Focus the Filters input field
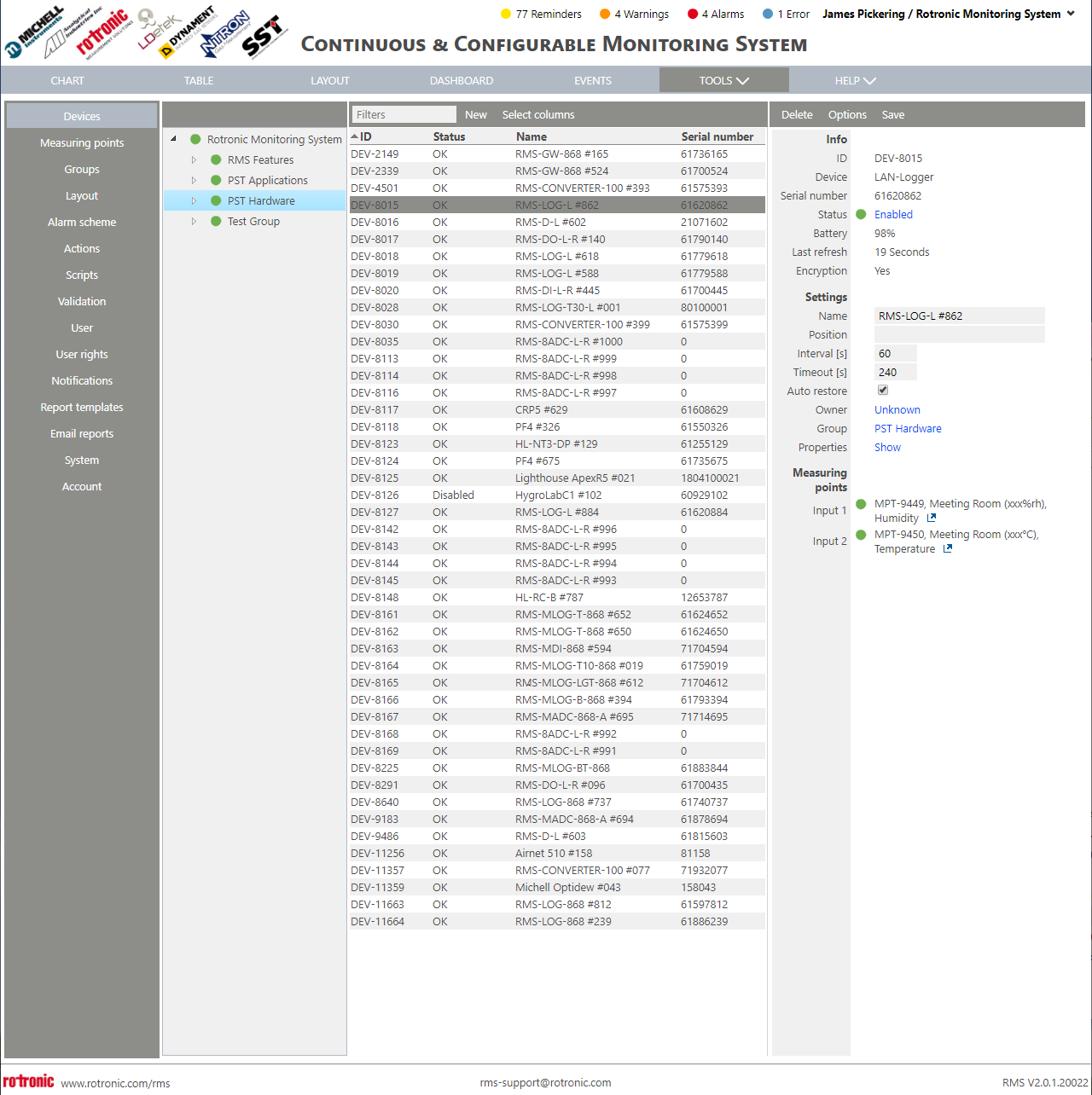The width and height of the screenshot is (1092, 1095). tap(404, 114)
